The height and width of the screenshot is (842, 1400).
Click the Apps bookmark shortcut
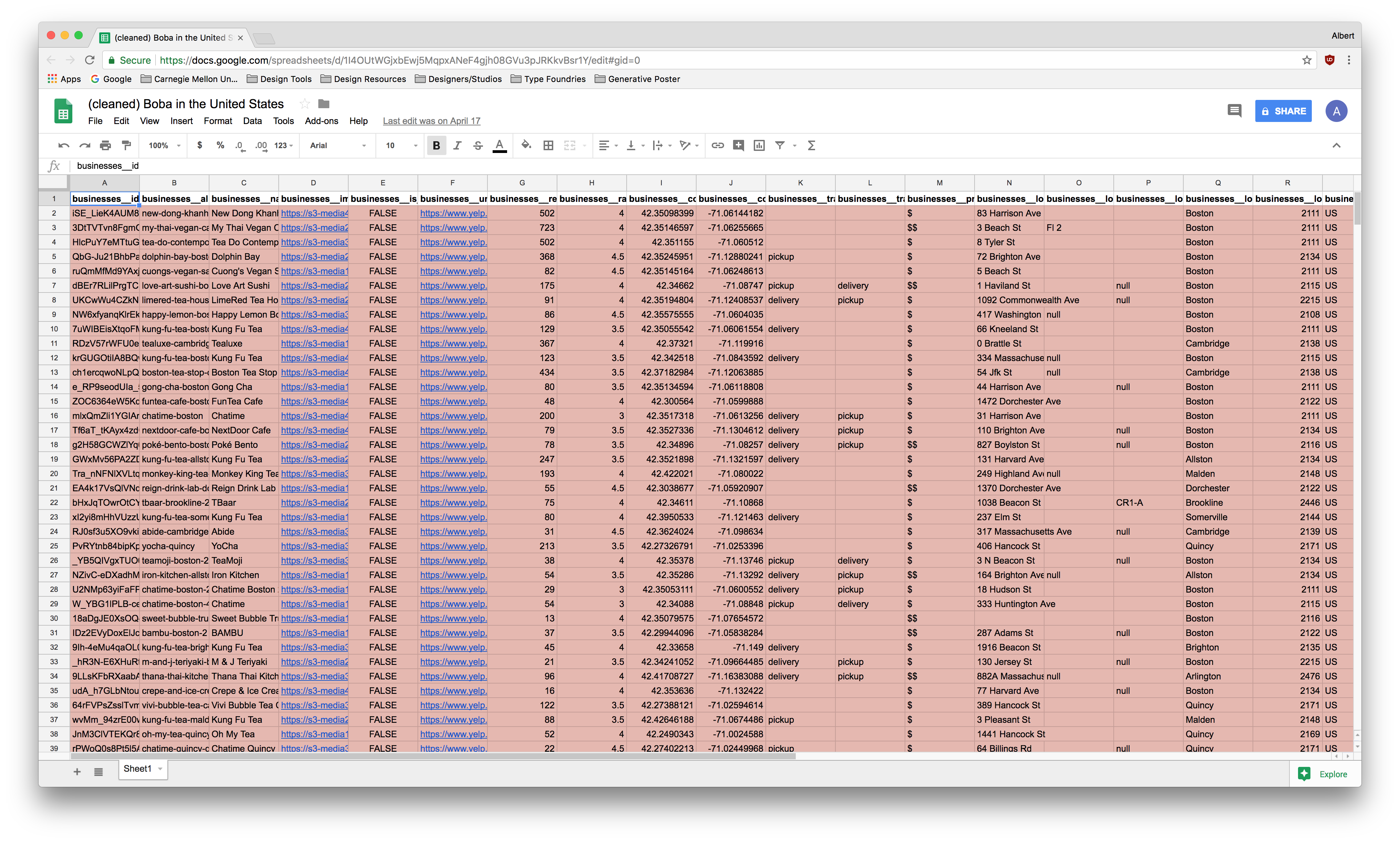(x=64, y=79)
